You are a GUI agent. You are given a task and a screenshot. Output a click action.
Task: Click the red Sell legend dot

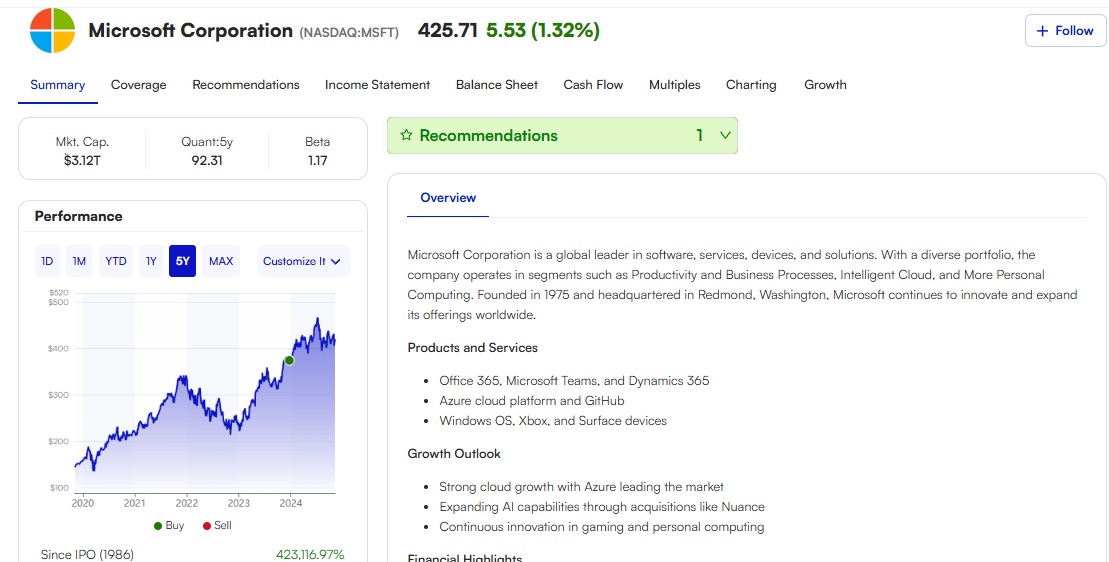[x=207, y=526]
